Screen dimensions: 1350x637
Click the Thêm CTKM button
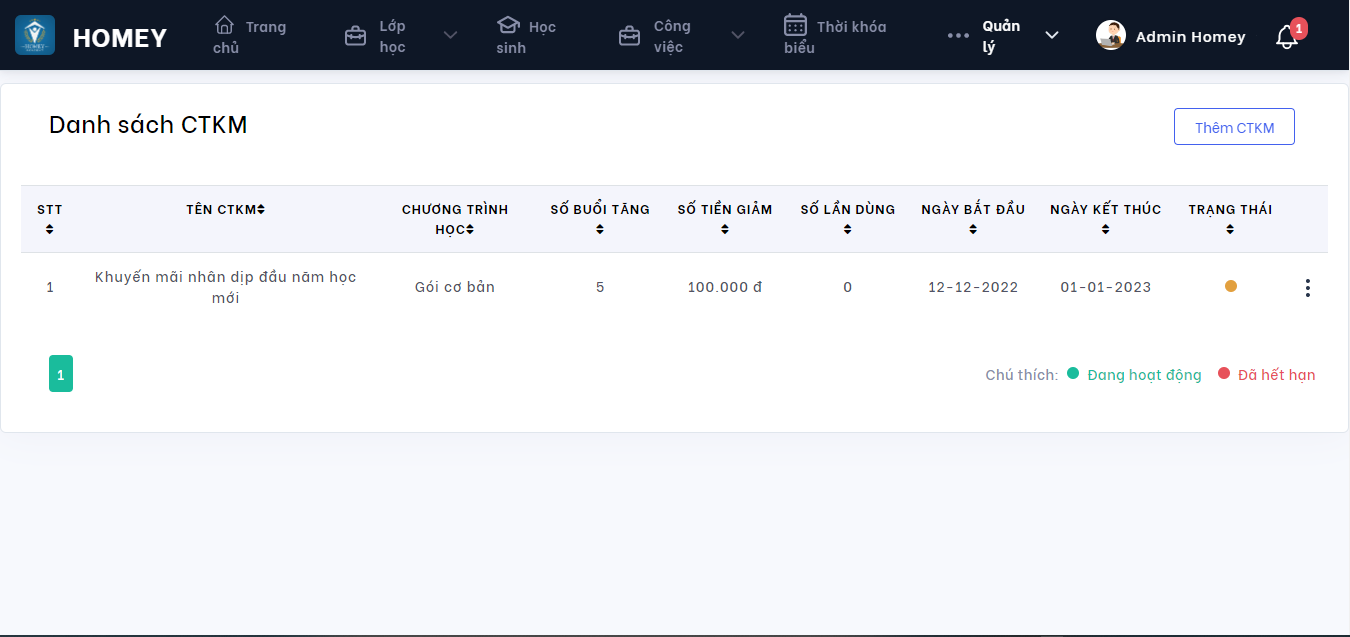(x=1234, y=127)
